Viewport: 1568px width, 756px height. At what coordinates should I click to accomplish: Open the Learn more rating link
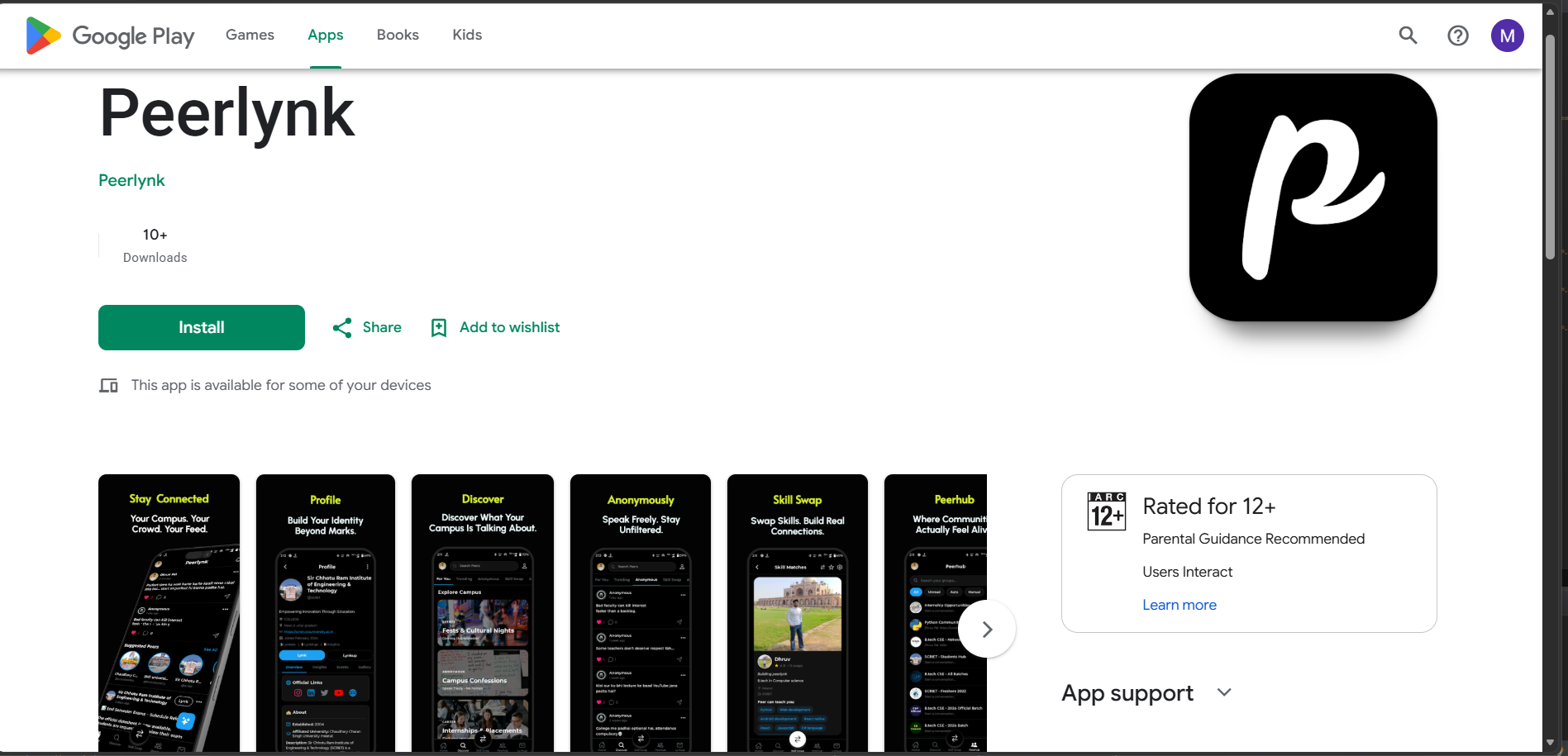1180,605
